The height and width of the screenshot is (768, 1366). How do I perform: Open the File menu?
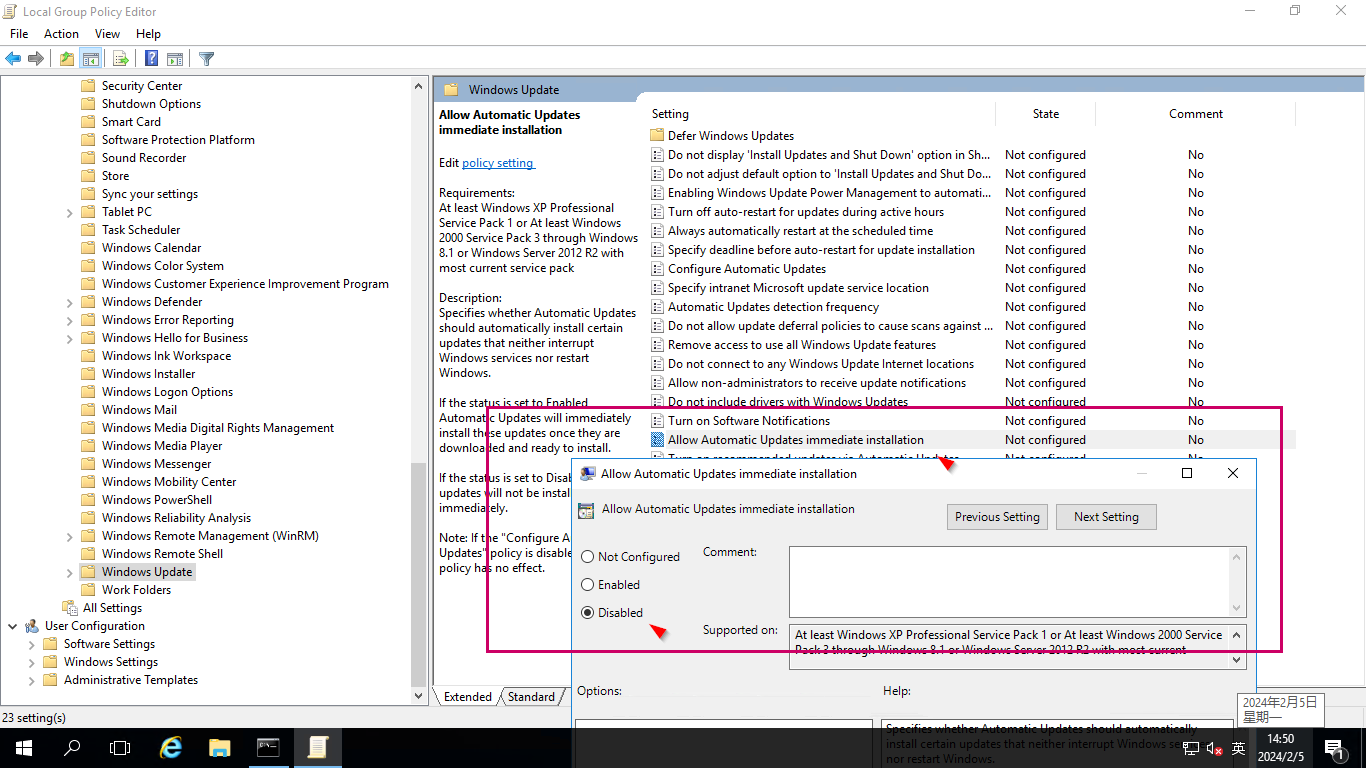click(19, 34)
